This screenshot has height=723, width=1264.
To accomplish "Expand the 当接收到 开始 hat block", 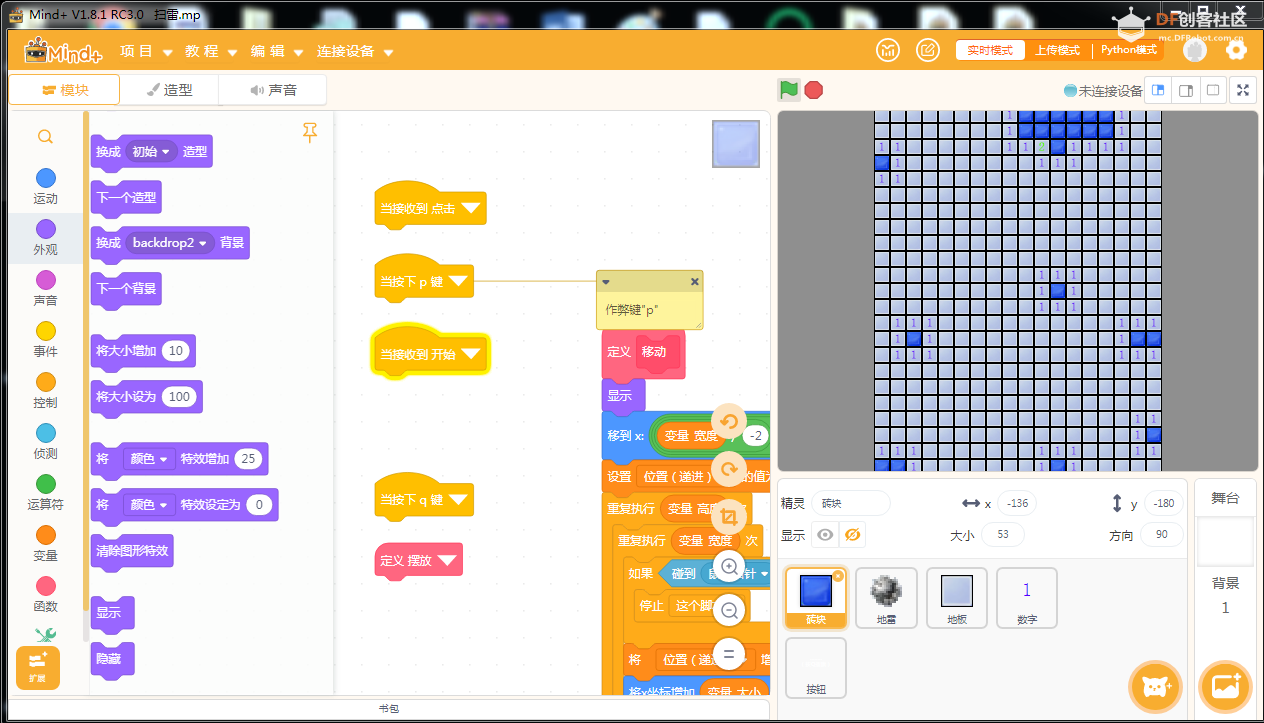I will (x=472, y=355).
